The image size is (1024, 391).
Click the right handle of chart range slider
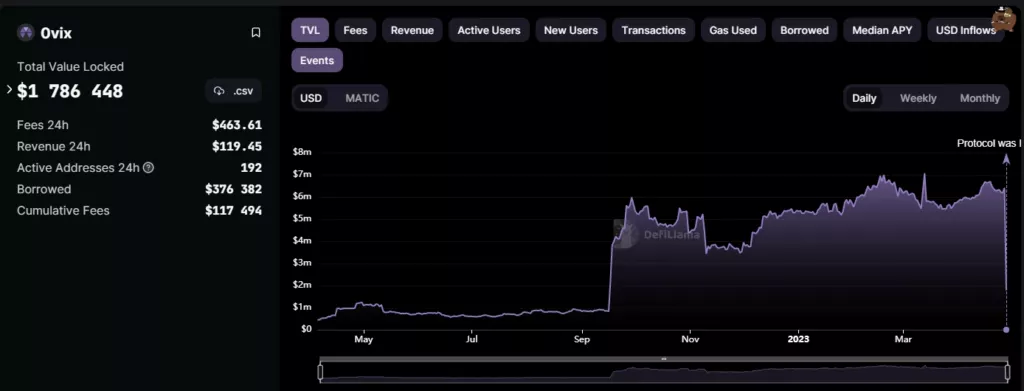pyautogui.click(x=1008, y=373)
